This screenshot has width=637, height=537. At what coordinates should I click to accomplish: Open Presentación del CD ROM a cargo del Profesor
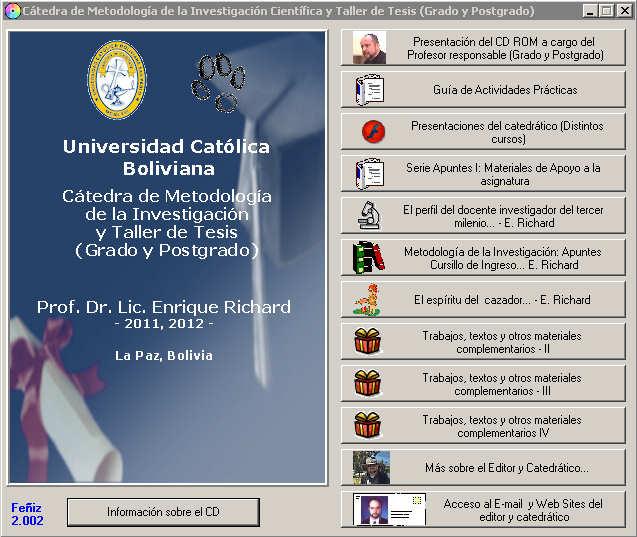coord(483,48)
